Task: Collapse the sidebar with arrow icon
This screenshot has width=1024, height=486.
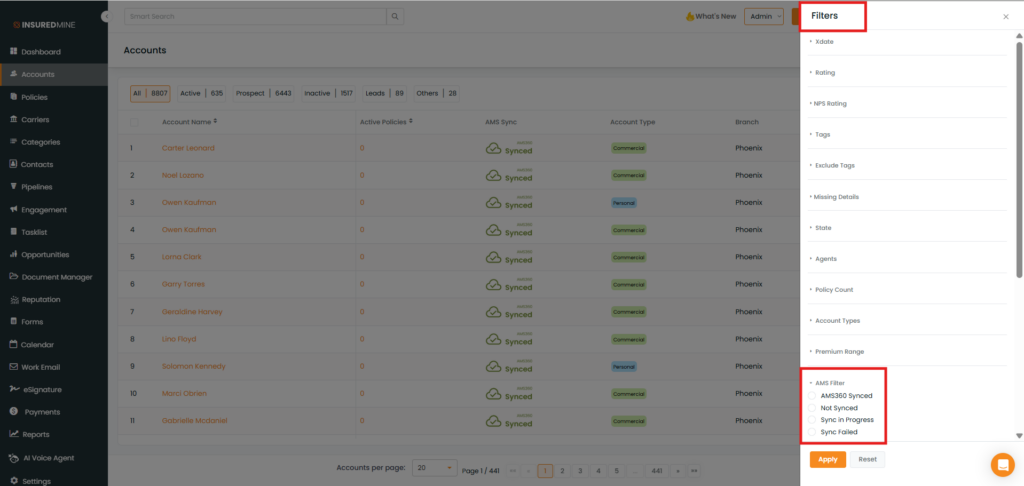Action: 106,17
